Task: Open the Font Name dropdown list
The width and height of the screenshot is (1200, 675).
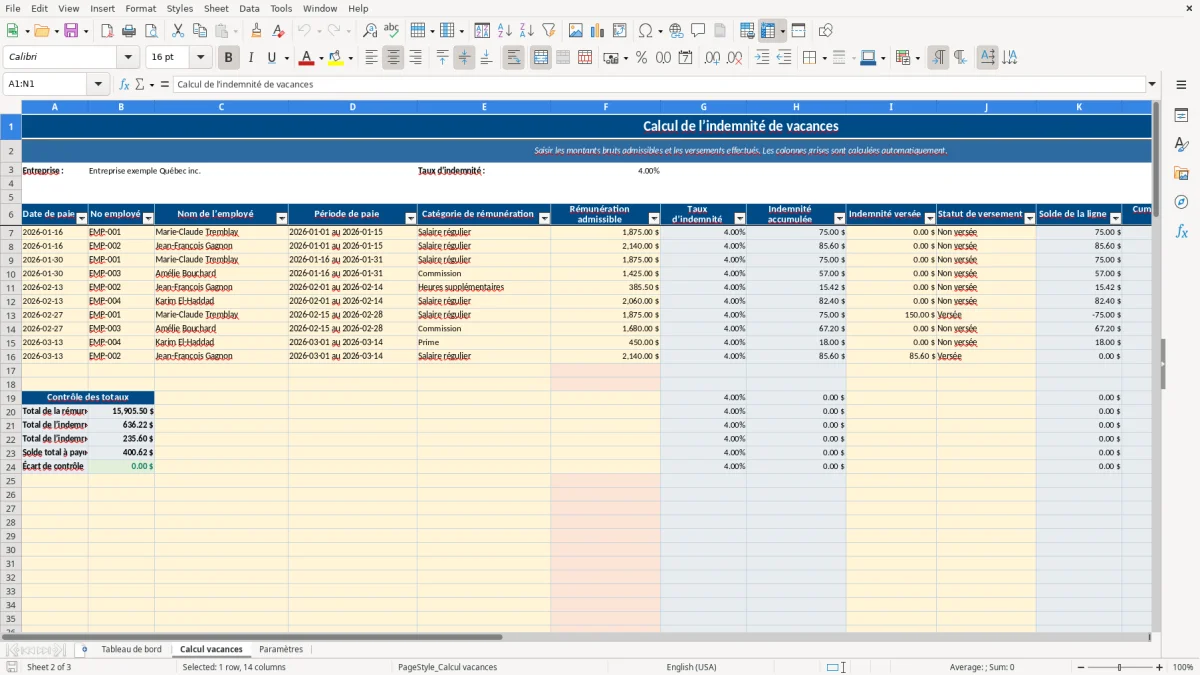Action: [x=128, y=58]
